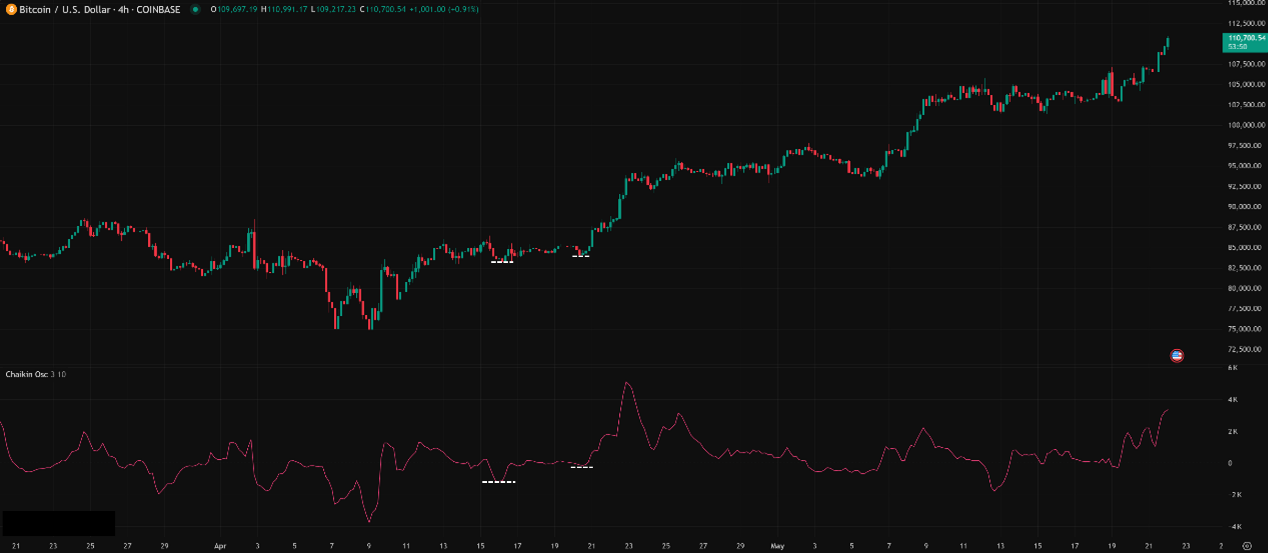Click the close value C110,700.54 in header

[x=384, y=9]
